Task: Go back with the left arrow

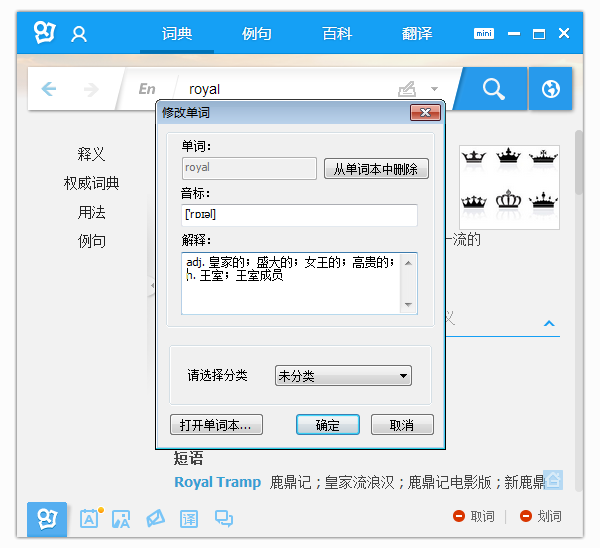Action: 49,89
